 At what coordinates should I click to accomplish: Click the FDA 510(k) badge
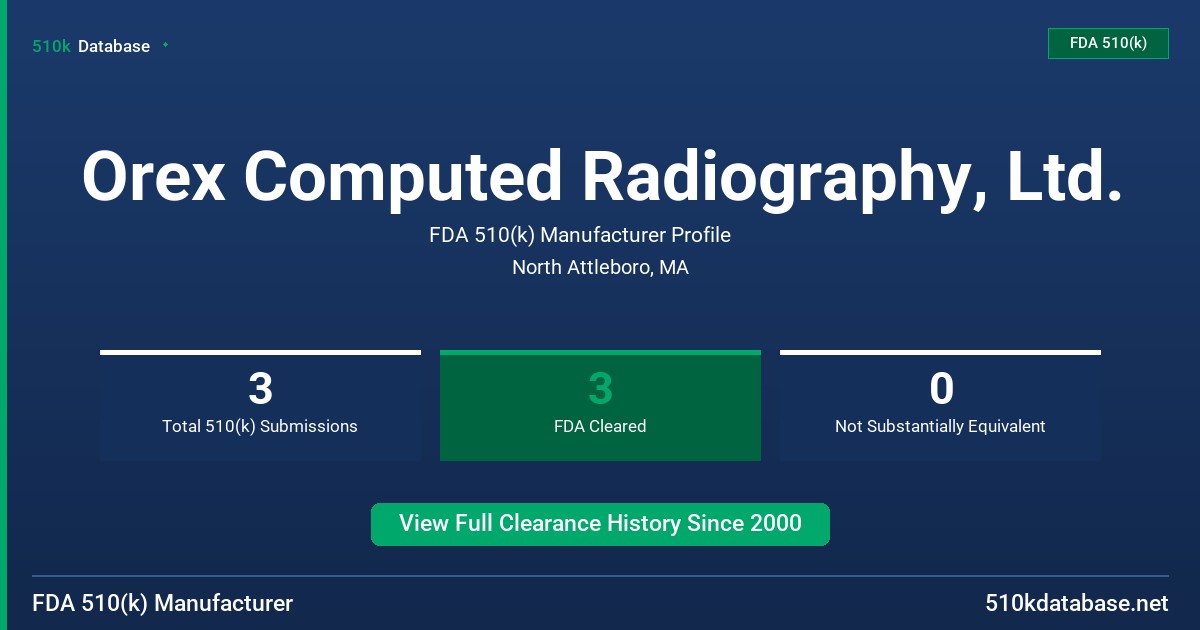[x=1108, y=43]
